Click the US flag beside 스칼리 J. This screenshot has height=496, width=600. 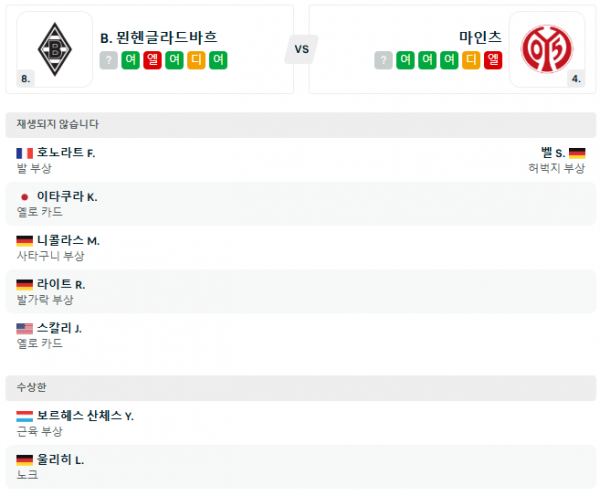tap(25, 328)
